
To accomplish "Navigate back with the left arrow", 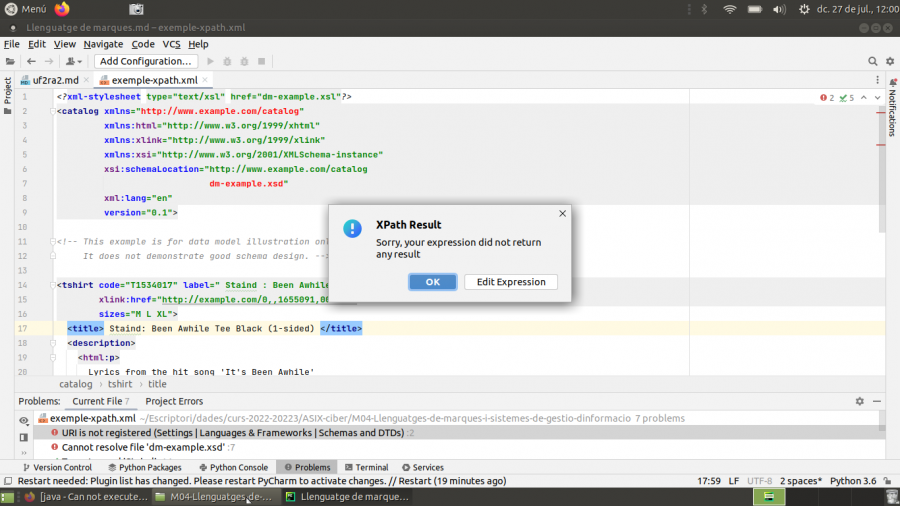I will pos(31,61).
